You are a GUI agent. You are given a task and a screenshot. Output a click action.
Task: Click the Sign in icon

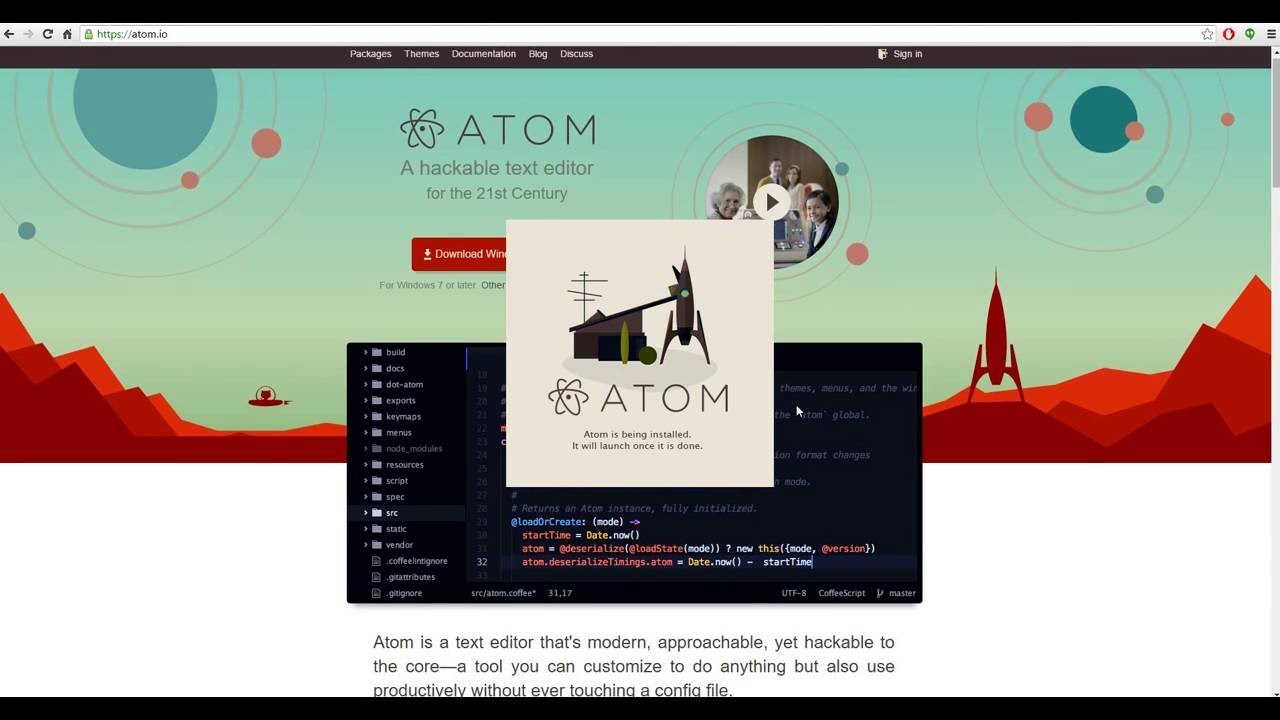[x=882, y=54]
